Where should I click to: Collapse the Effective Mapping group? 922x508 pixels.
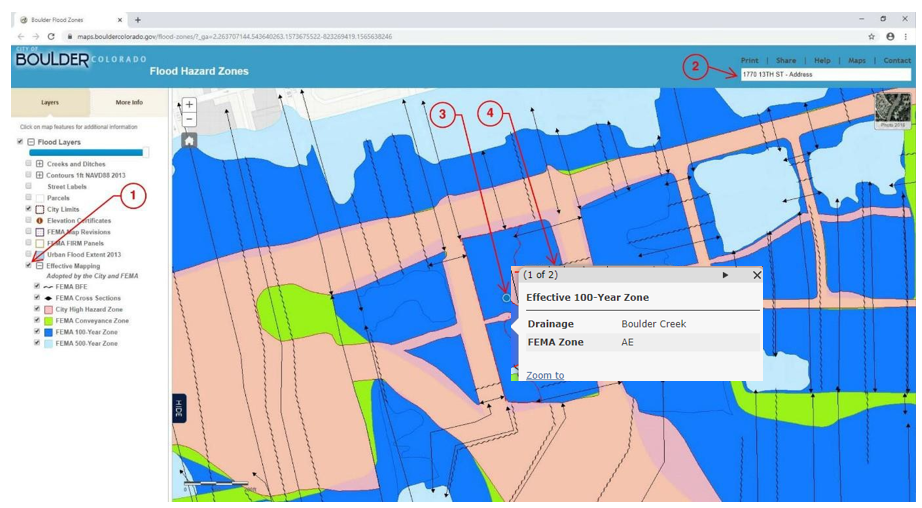39,266
